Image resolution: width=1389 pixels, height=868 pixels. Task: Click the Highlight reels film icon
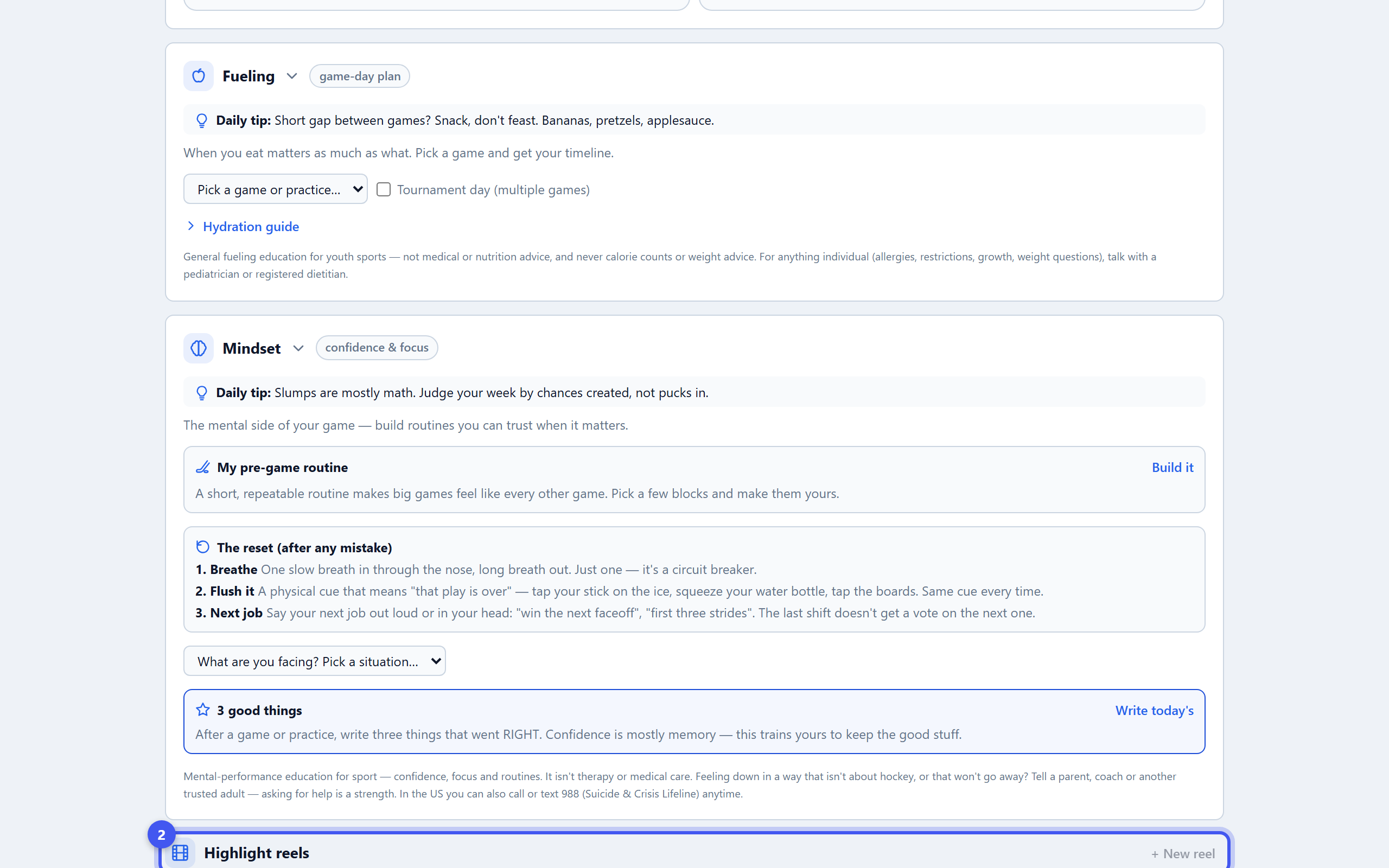tap(180, 853)
